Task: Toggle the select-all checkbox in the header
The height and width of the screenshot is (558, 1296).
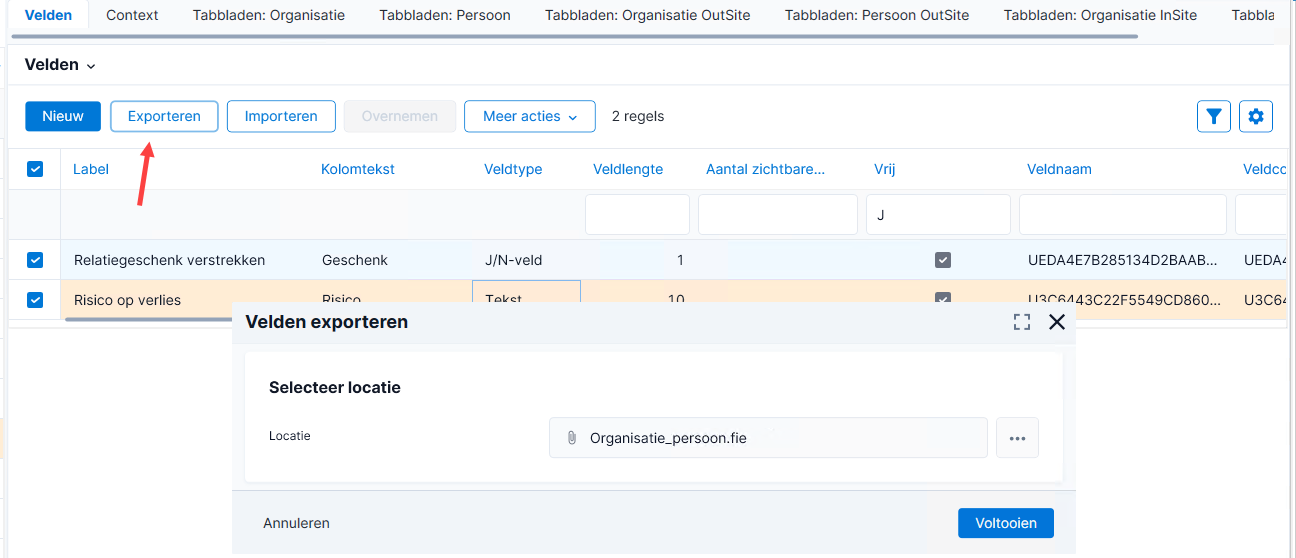Action: pyautogui.click(x=35, y=169)
